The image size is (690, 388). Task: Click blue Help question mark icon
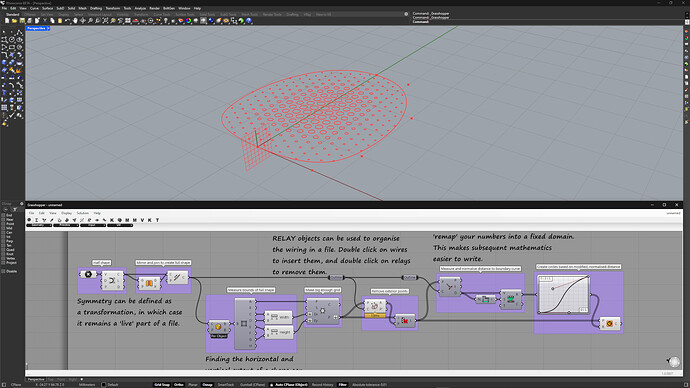(x=249, y=21)
